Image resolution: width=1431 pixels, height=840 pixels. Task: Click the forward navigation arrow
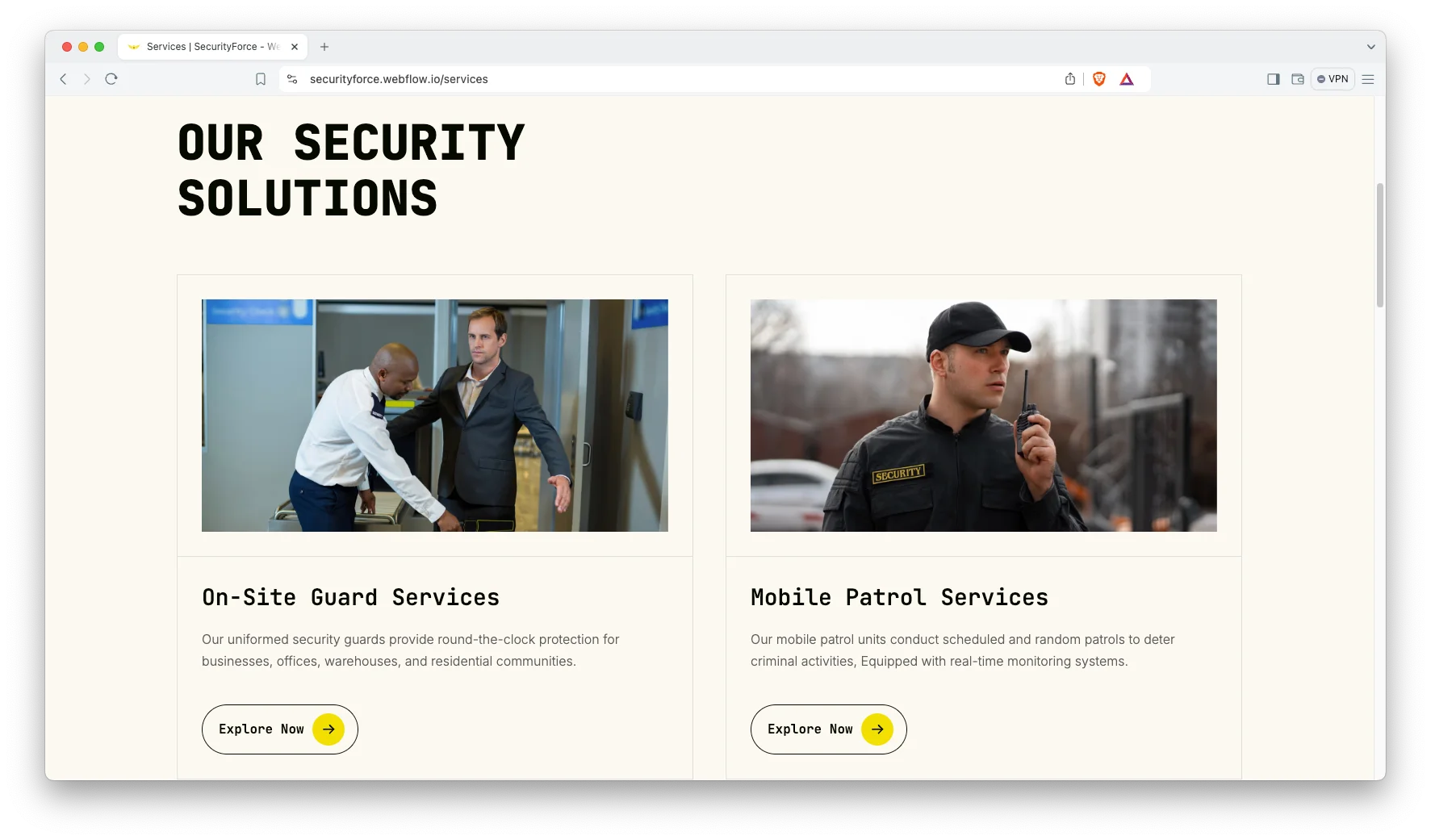coord(87,79)
